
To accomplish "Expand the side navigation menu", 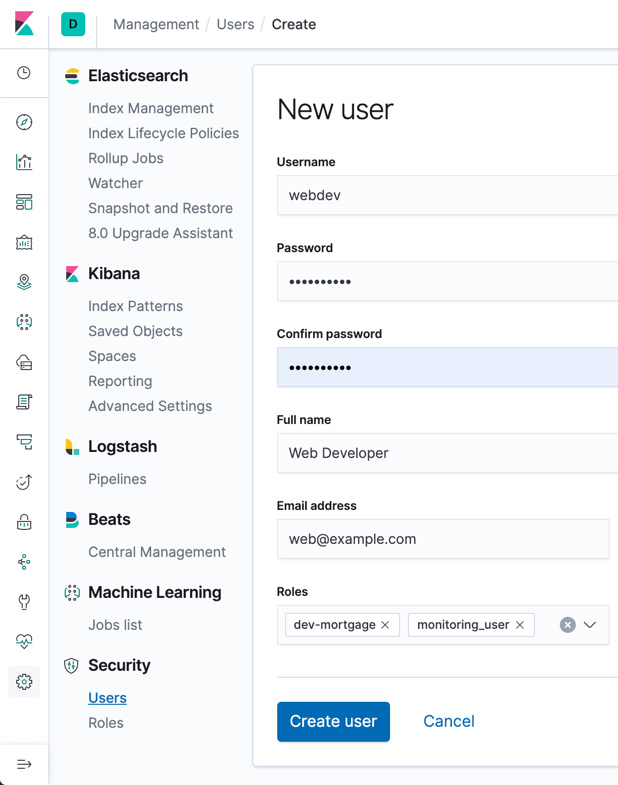I will (x=24, y=764).
